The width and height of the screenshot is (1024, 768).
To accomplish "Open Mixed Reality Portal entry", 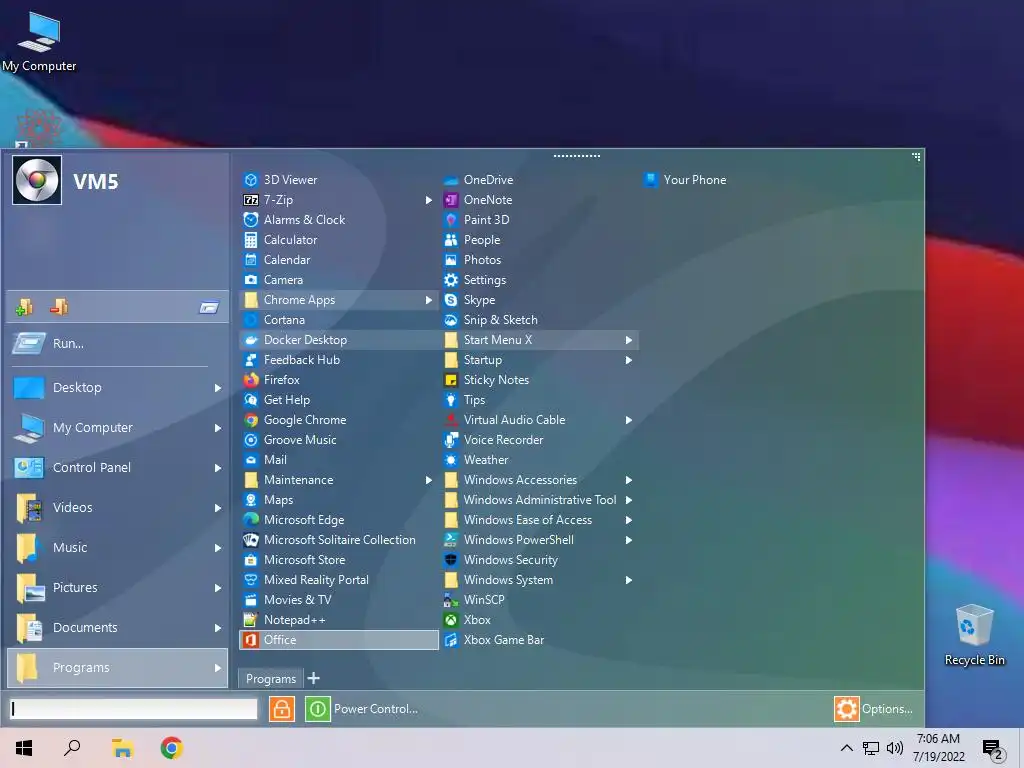I will [x=306, y=580].
